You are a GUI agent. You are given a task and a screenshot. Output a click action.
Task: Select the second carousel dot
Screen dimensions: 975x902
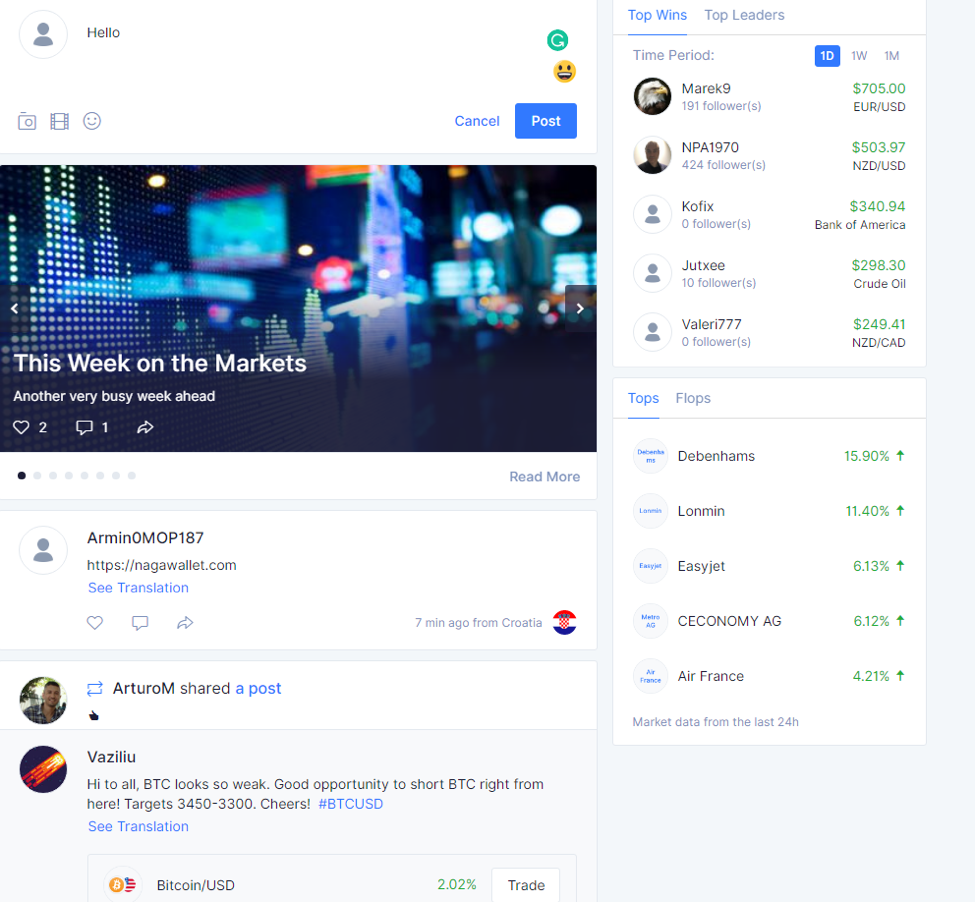(x=37, y=476)
